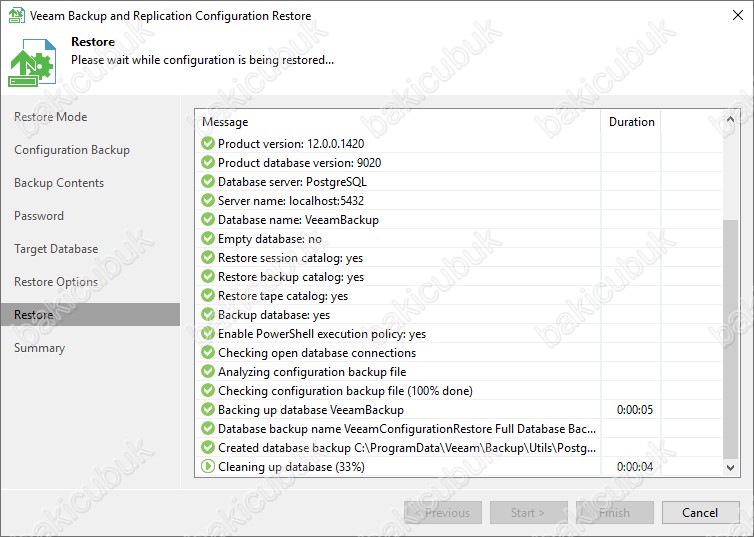Select the 'Restore session catalog: yes' text
754x537 pixels.
pyautogui.click(x=290, y=258)
